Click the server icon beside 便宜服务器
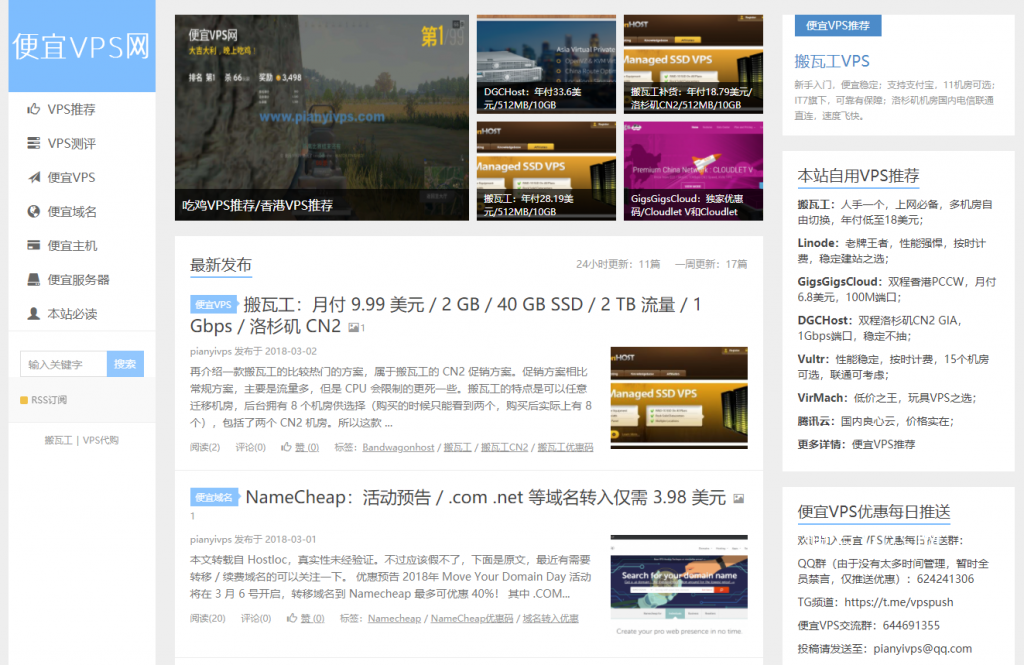1024x665 pixels. coord(33,280)
